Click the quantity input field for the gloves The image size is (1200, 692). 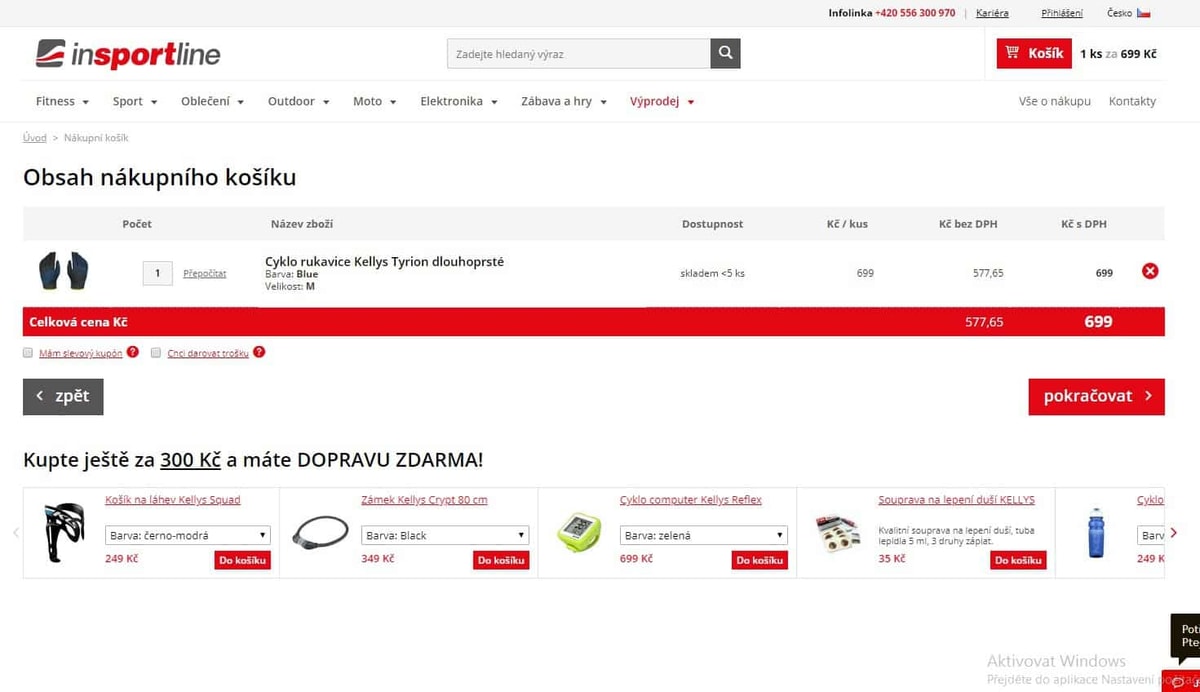(x=158, y=273)
